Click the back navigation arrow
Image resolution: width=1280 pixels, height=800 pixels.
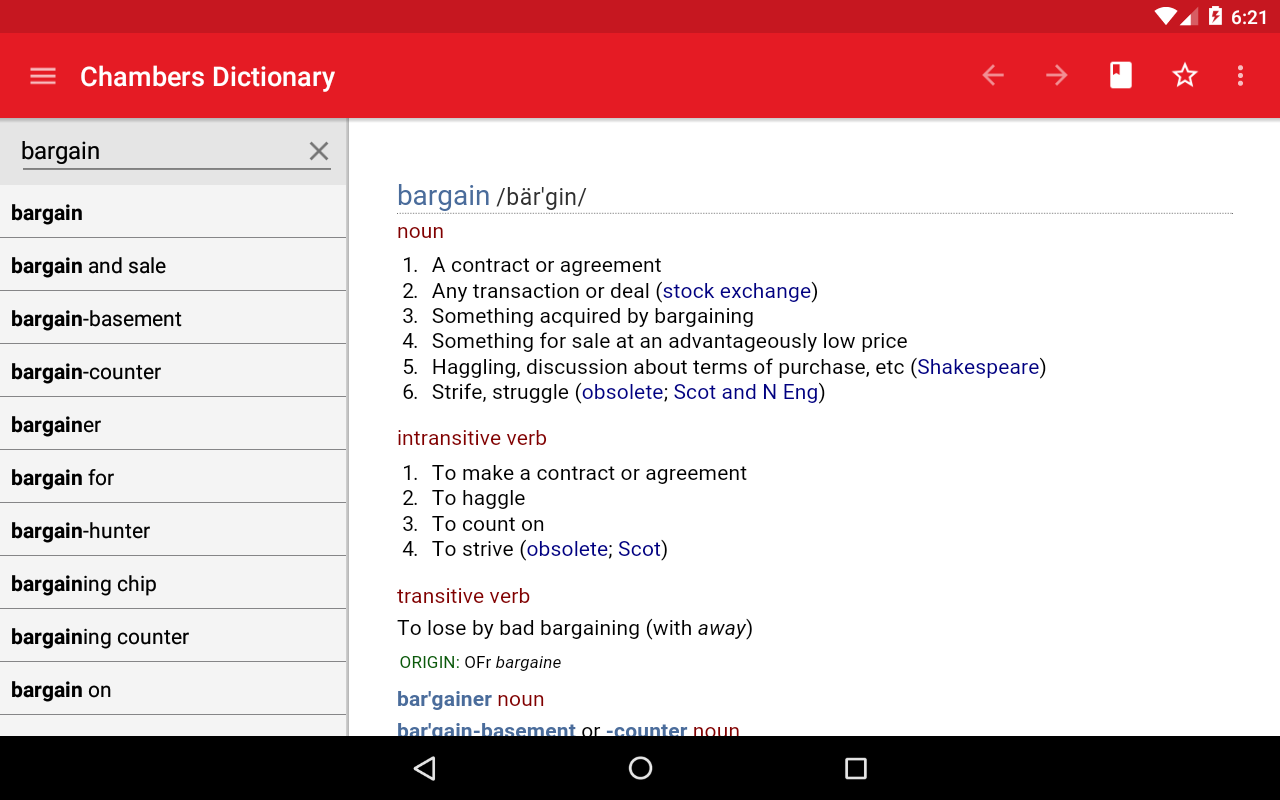(992, 75)
